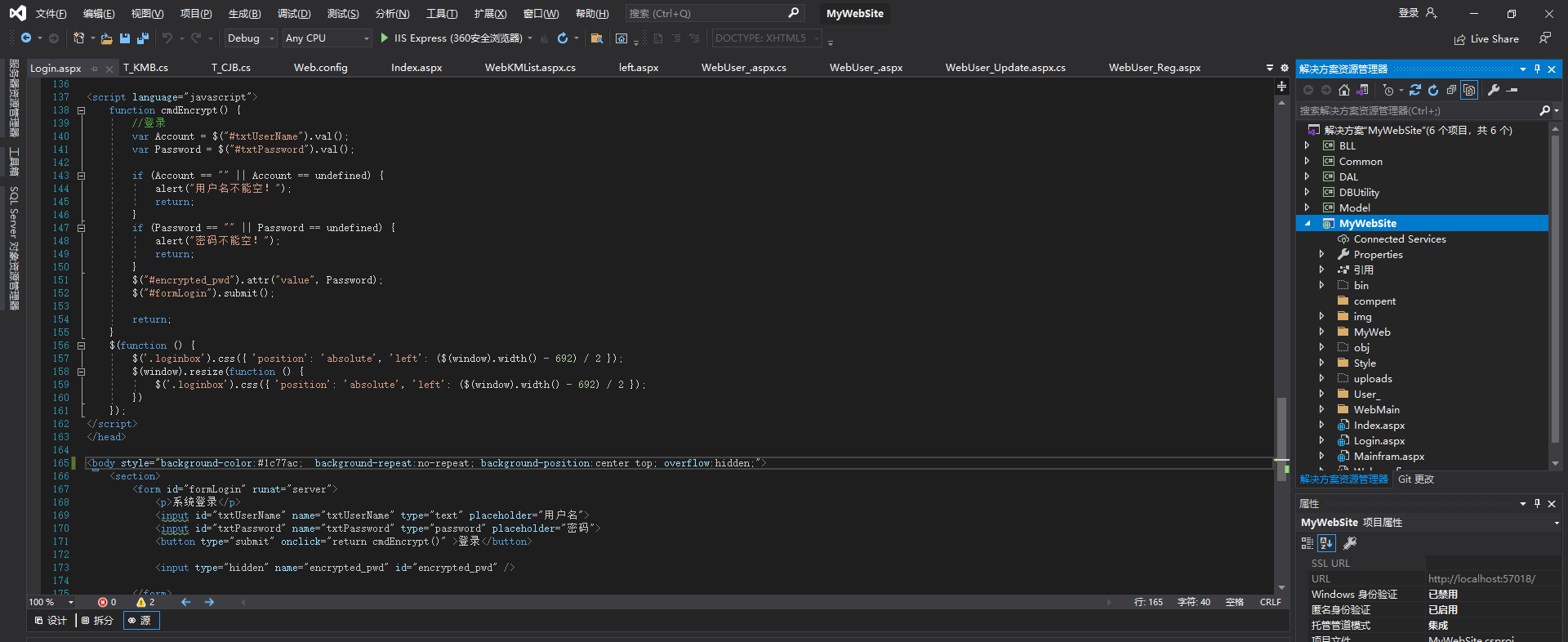Click the warning count indicator
This screenshot has height=642, width=1568.
[145, 602]
